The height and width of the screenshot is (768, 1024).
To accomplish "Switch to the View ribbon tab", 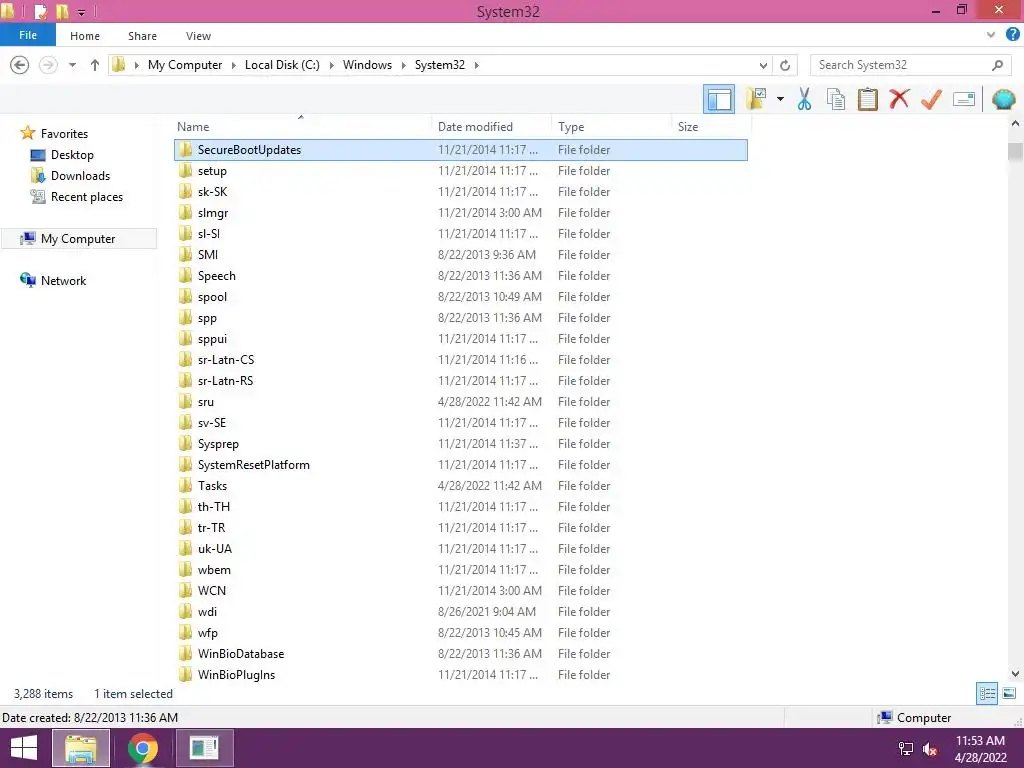I will click(198, 36).
